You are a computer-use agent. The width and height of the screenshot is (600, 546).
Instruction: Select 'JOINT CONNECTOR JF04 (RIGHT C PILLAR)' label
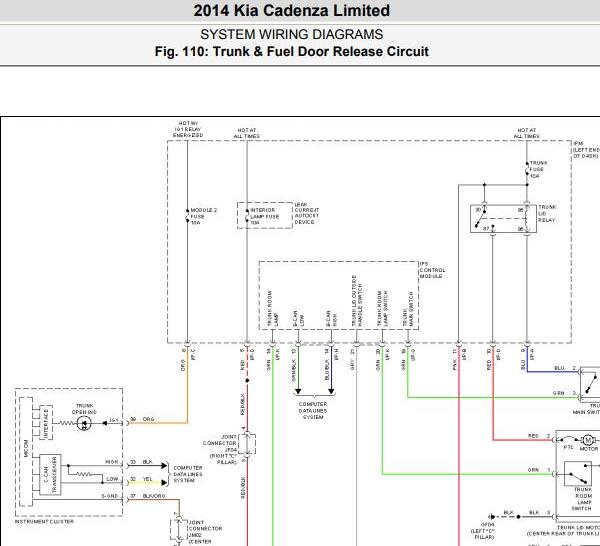point(220,449)
